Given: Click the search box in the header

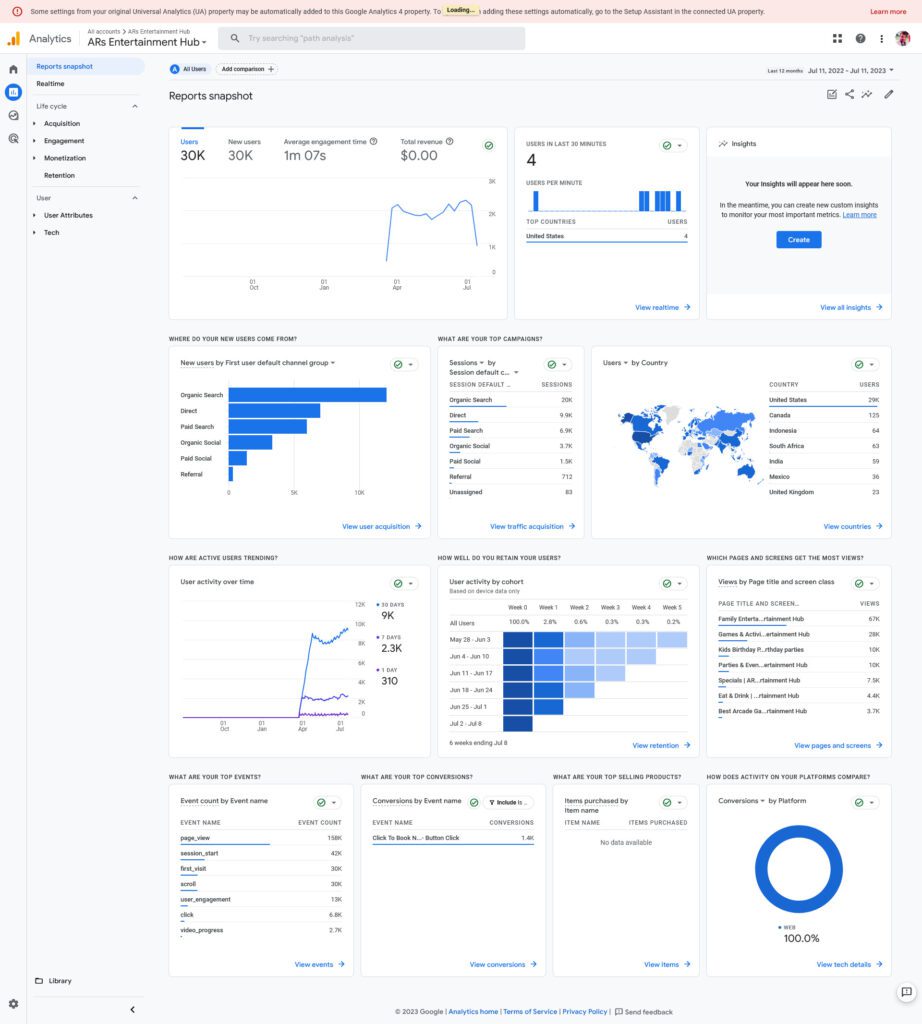Looking at the screenshot, I should pyautogui.click(x=372, y=39).
